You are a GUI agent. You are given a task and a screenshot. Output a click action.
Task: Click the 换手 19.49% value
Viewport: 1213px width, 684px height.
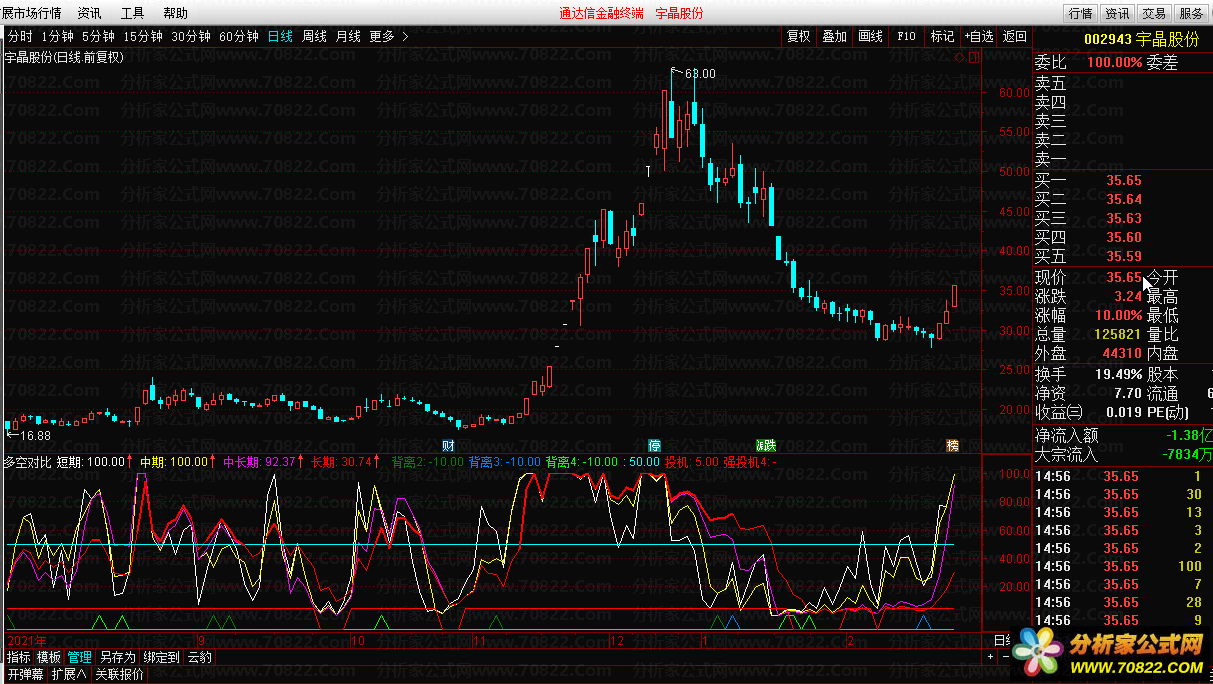point(1118,373)
